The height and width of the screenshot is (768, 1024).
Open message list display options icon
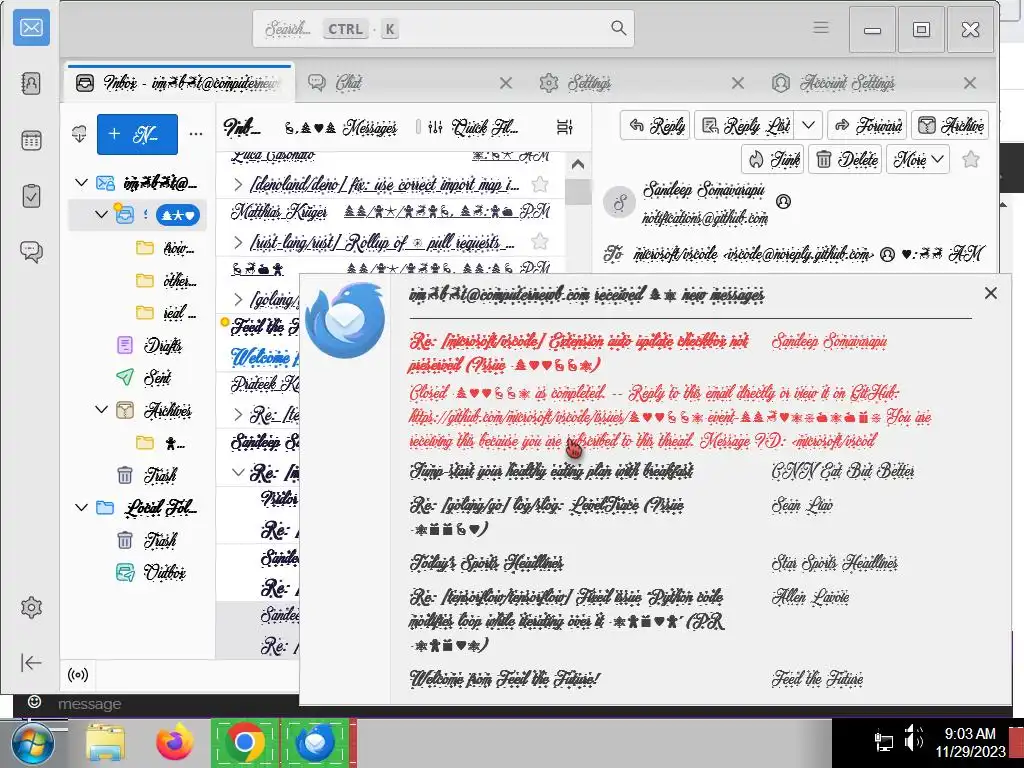point(564,127)
